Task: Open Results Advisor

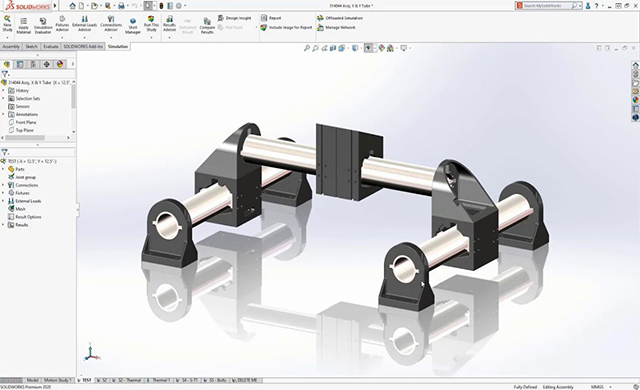Action: click(169, 24)
